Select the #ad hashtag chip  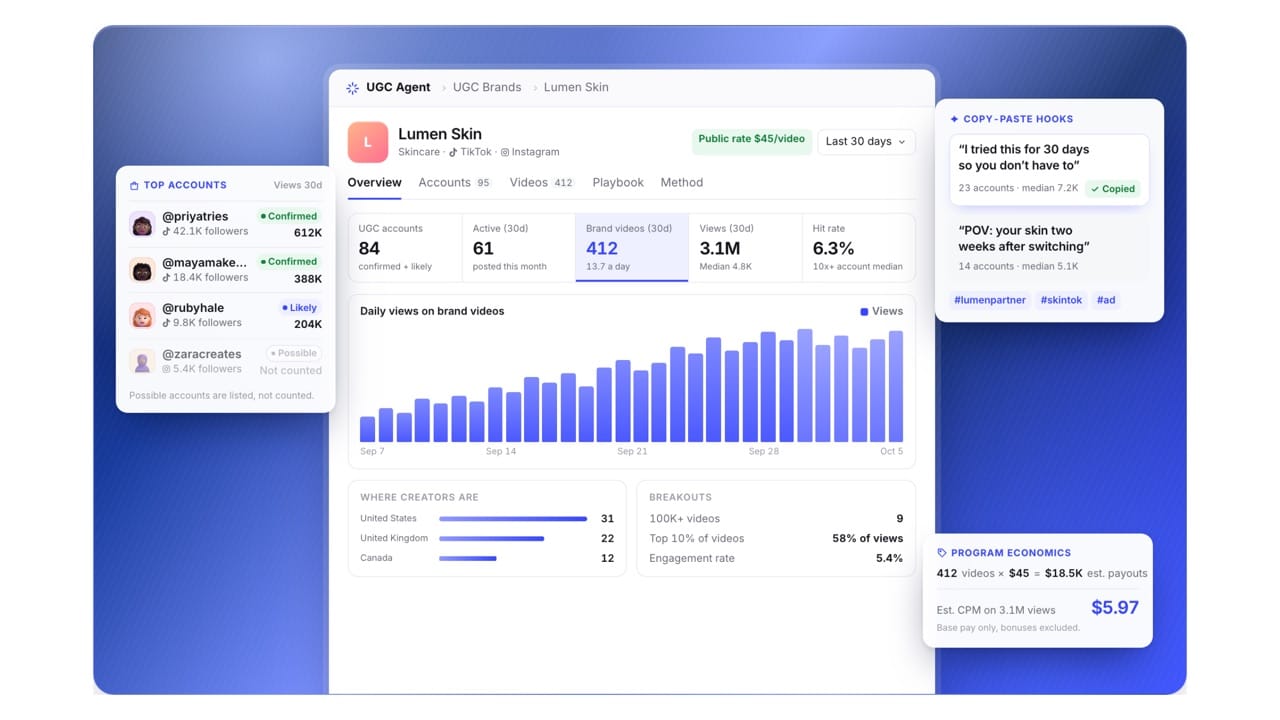(1106, 300)
